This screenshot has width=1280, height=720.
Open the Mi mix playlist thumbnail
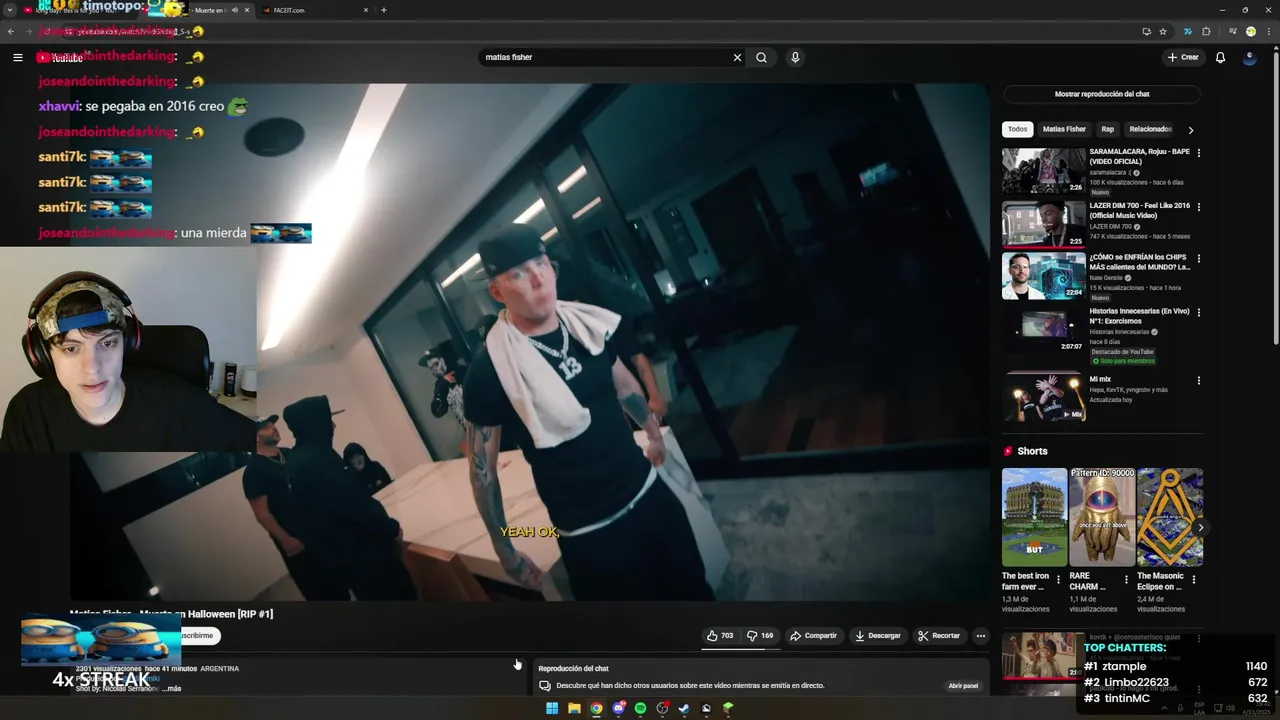pyautogui.click(x=1043, y=397)
